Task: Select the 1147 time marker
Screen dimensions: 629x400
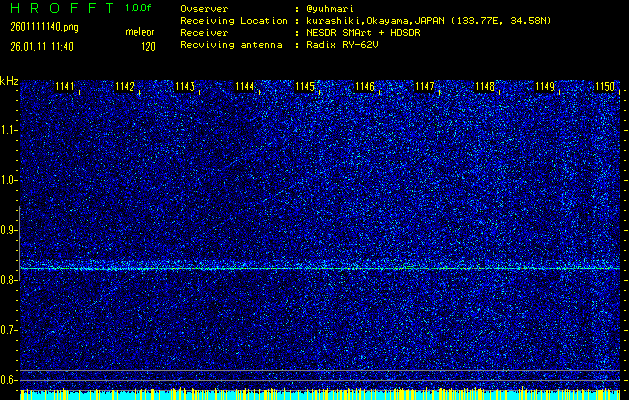Action: (x=425, y=87)
